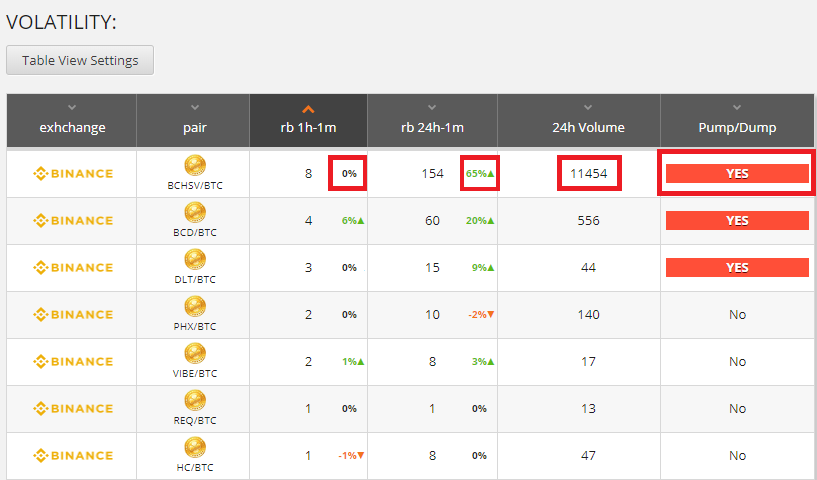Select the BCHSV/BTC pair label

point(195,186)
